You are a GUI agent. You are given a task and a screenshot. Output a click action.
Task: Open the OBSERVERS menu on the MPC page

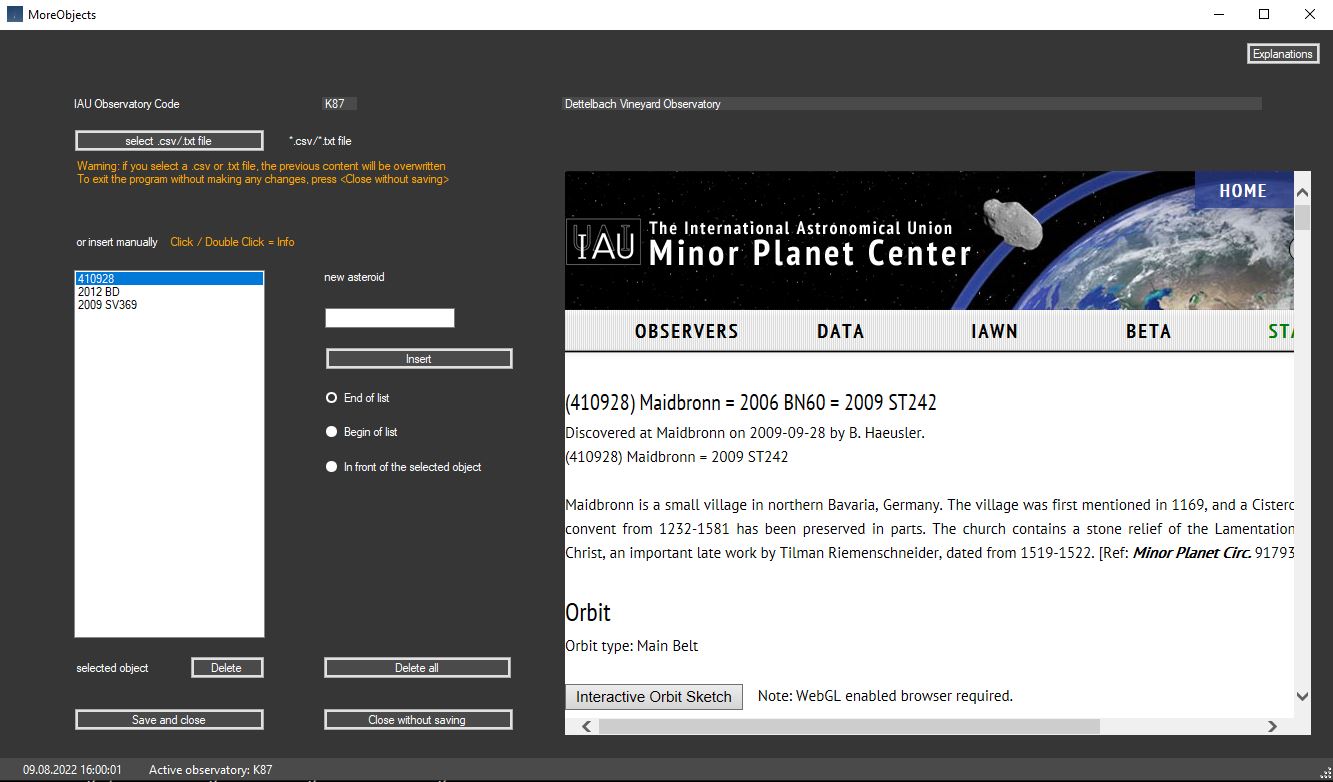[x=687, y=331]
